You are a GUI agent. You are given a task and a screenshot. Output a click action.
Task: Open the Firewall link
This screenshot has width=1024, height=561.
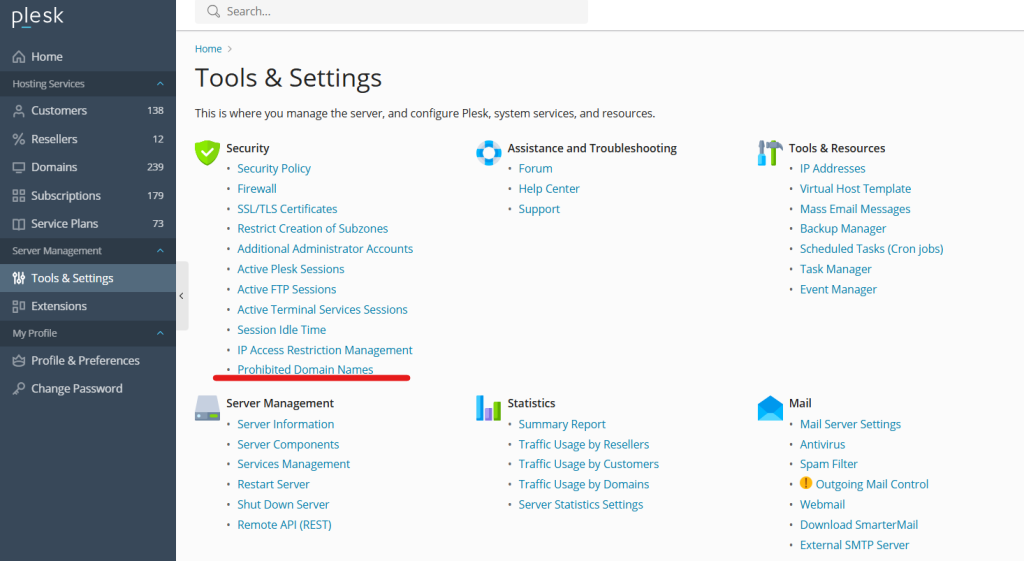(257, 189)
